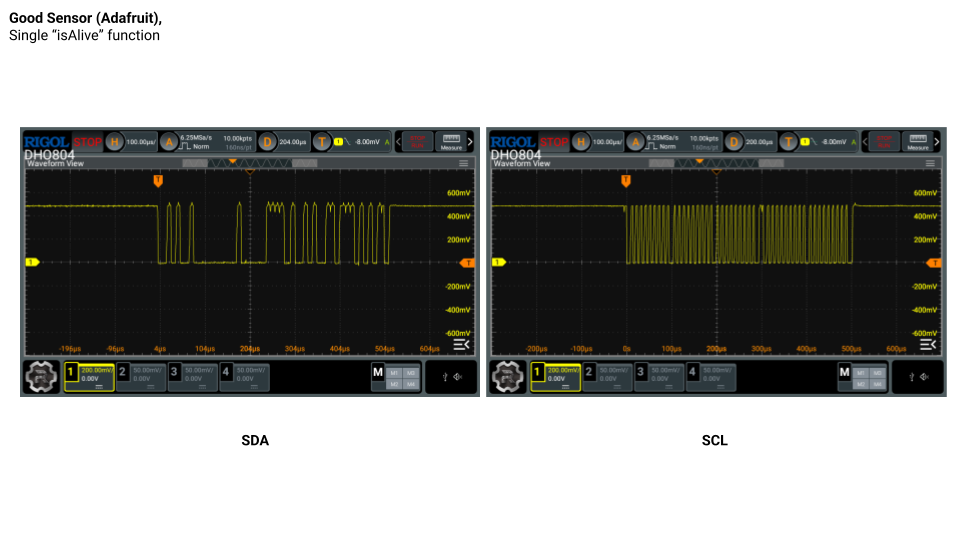Select M4 math channel on SDA scope

(x=411, y=384)
